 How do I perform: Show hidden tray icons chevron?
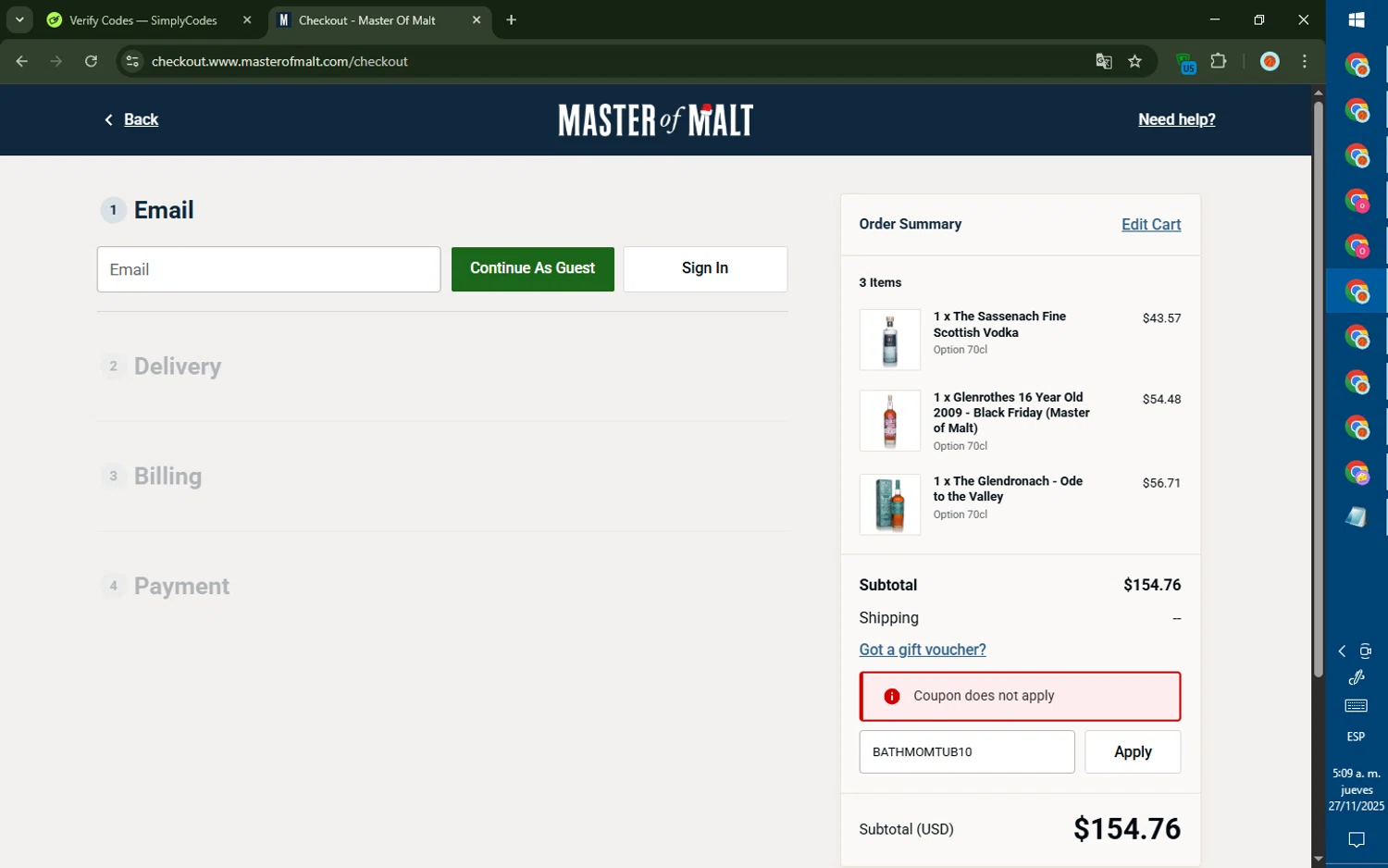[x=1342, y=651]
